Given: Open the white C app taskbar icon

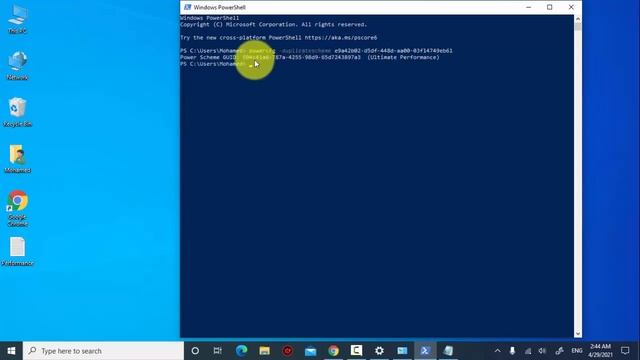Looking at the screenshot, I should tap(356, 351).
